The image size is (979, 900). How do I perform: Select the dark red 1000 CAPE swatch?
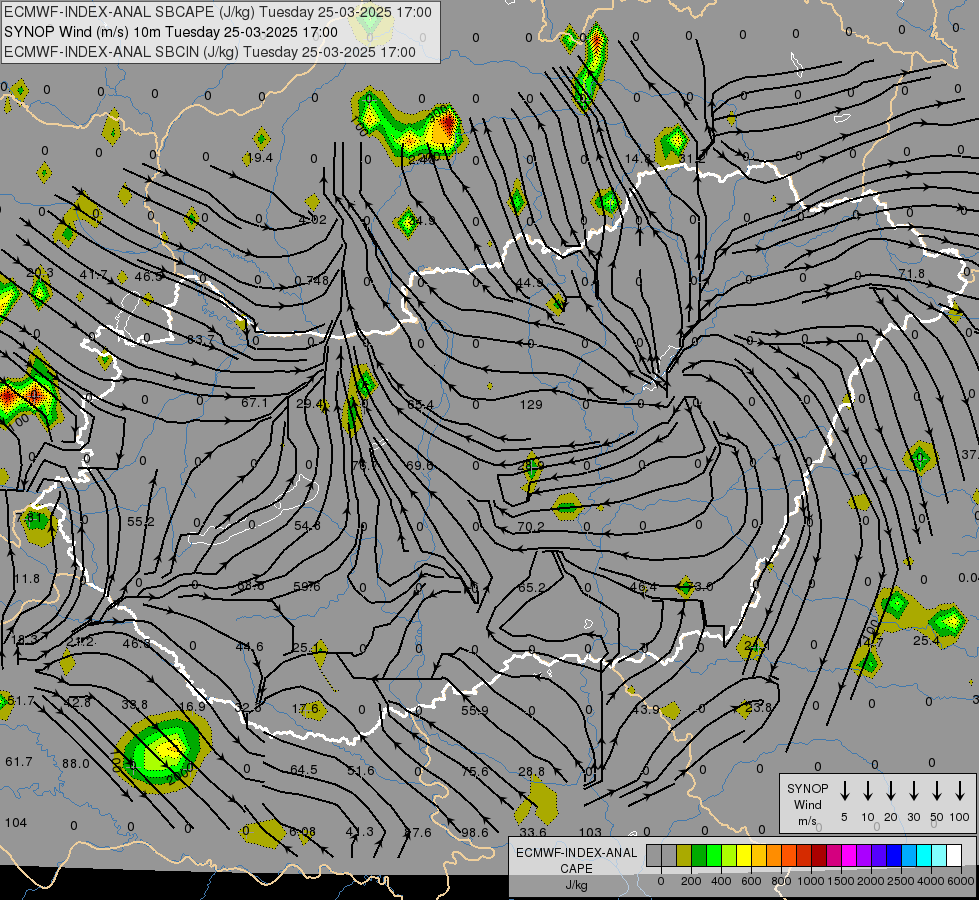coord(819,855)
